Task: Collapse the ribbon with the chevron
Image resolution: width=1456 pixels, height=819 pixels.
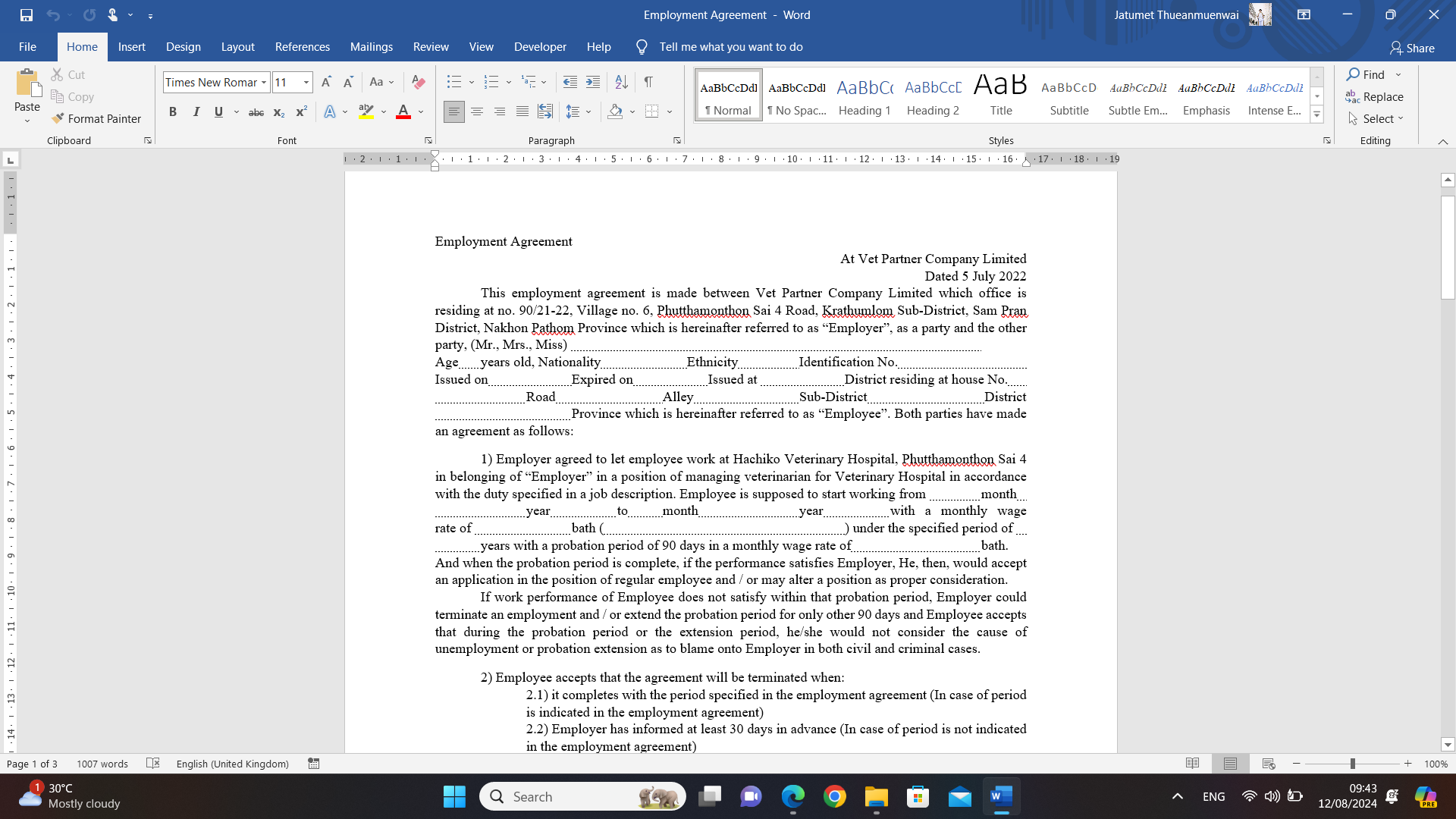Action: point(1443,141)
